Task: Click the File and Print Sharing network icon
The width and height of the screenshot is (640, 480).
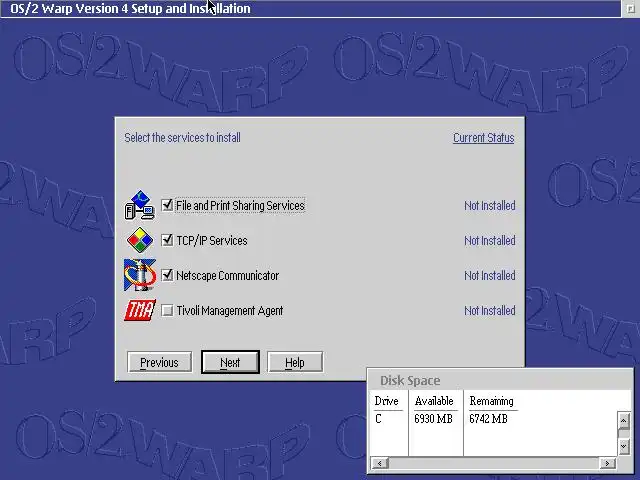Action: (x=140, y=205)
